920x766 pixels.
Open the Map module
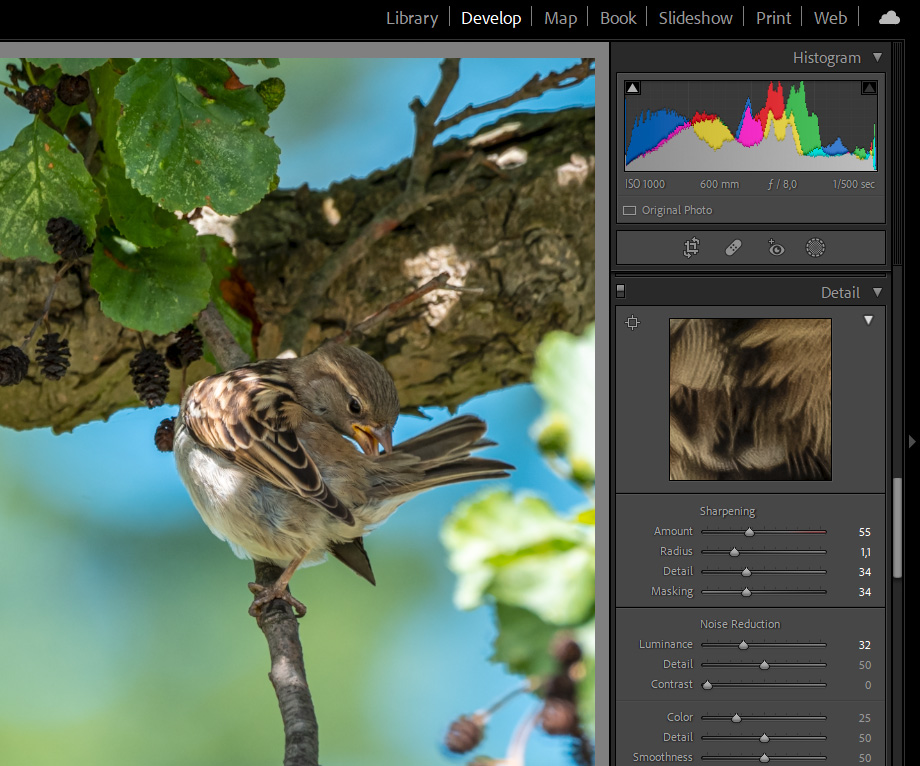click(x=560, y=18)
